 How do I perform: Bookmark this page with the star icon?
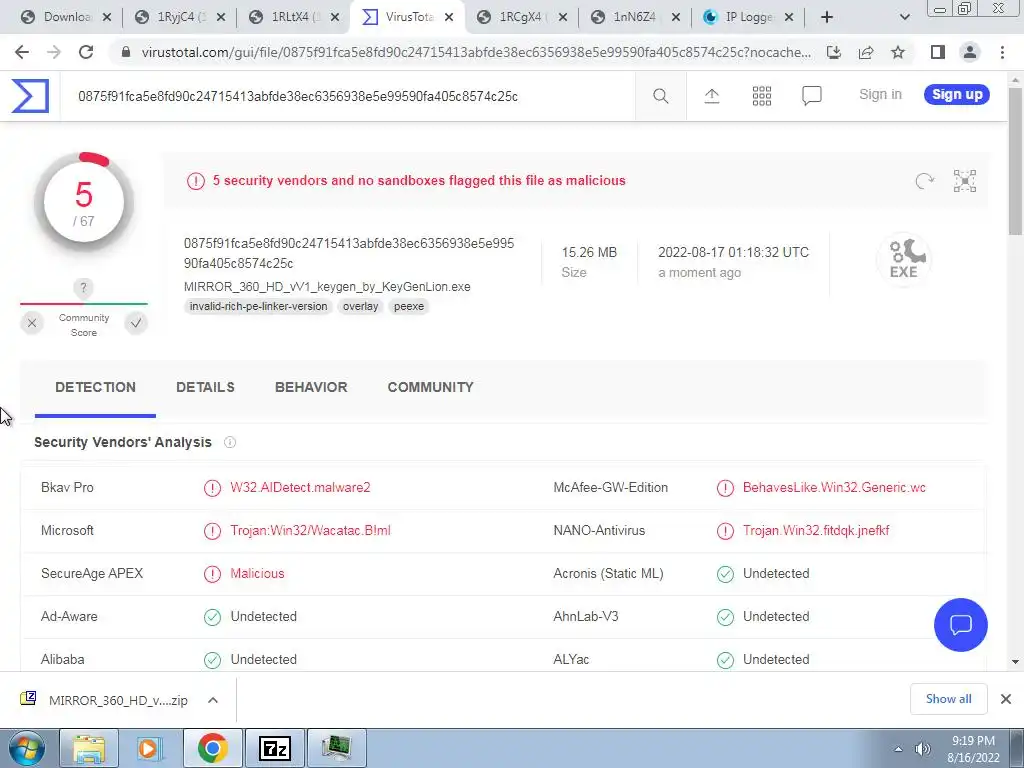(898, 52)
